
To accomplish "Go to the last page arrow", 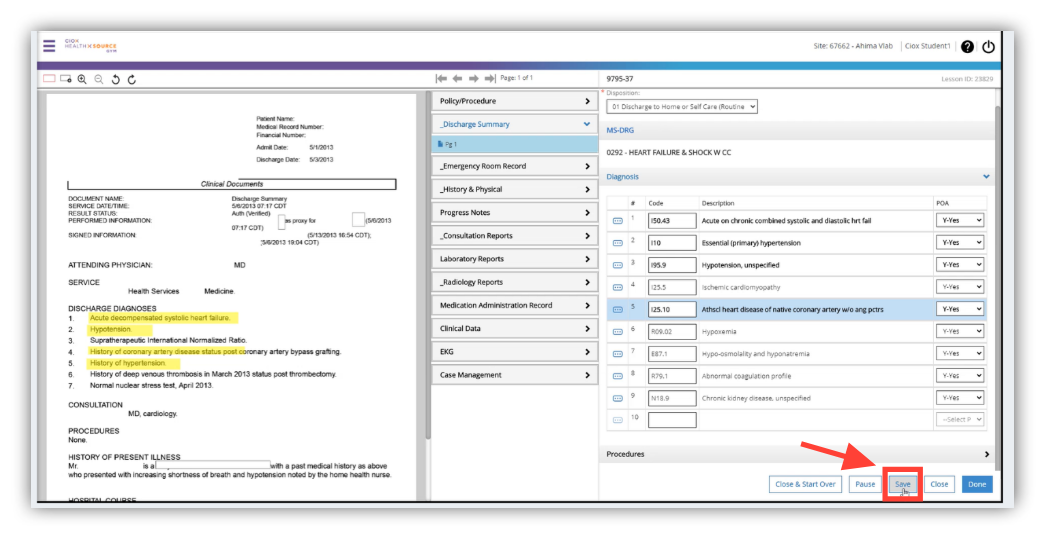I will click(490, 78).
